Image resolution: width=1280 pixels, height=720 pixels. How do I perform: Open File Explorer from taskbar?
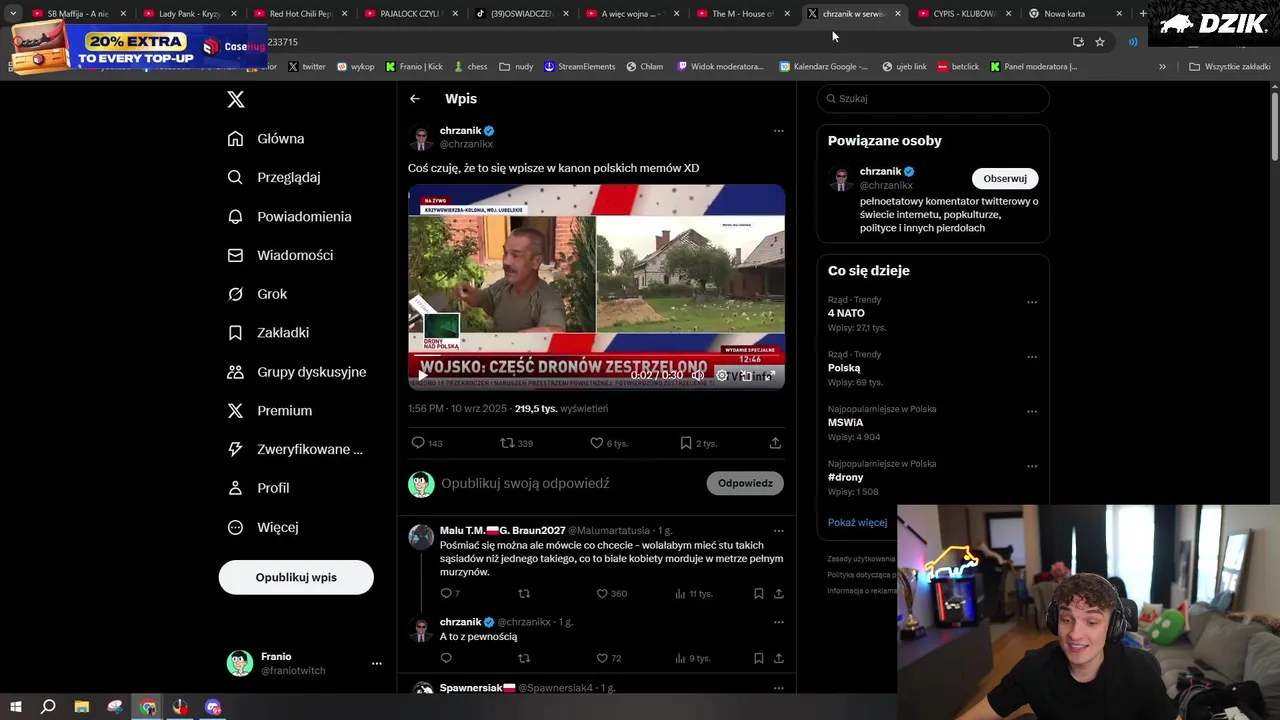[x=82, y=707]
